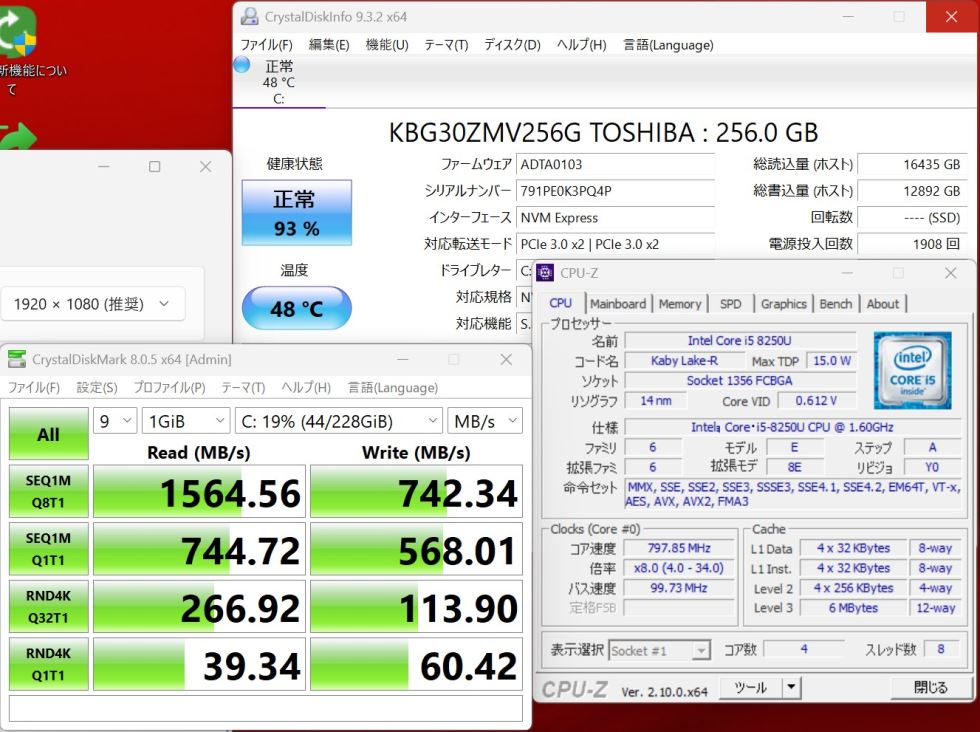This screenshot has width=980, height=732.
Task: Open 言語(Language) menu in CrystalDiskMark
Action: (392, 388)
